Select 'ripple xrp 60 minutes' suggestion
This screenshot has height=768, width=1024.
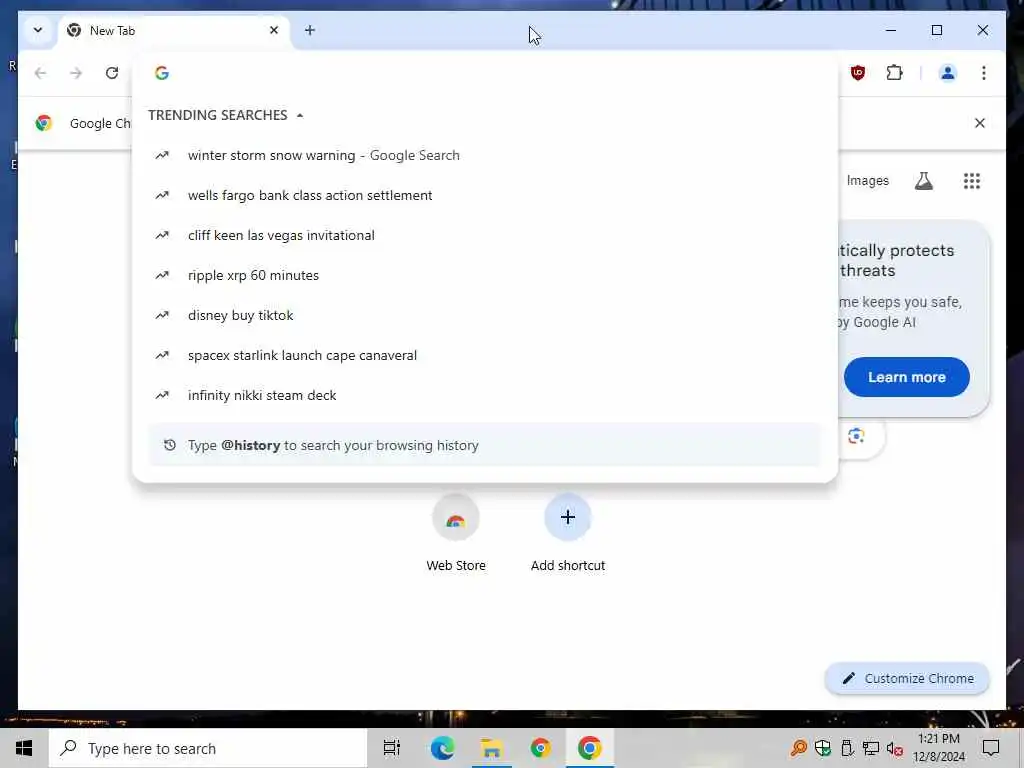point(485,275)
